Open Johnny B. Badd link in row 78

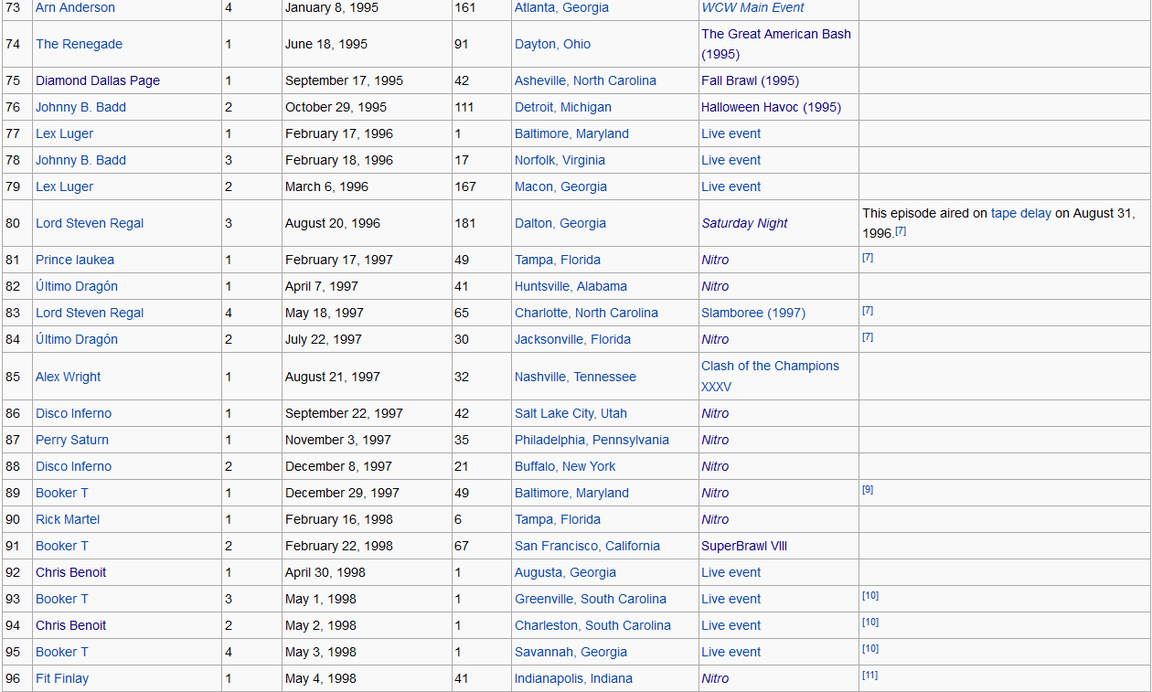[81, 160]
